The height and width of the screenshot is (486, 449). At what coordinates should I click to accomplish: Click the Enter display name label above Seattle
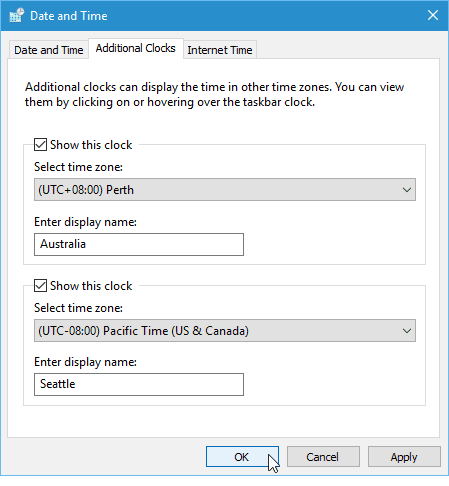[85, 362]
